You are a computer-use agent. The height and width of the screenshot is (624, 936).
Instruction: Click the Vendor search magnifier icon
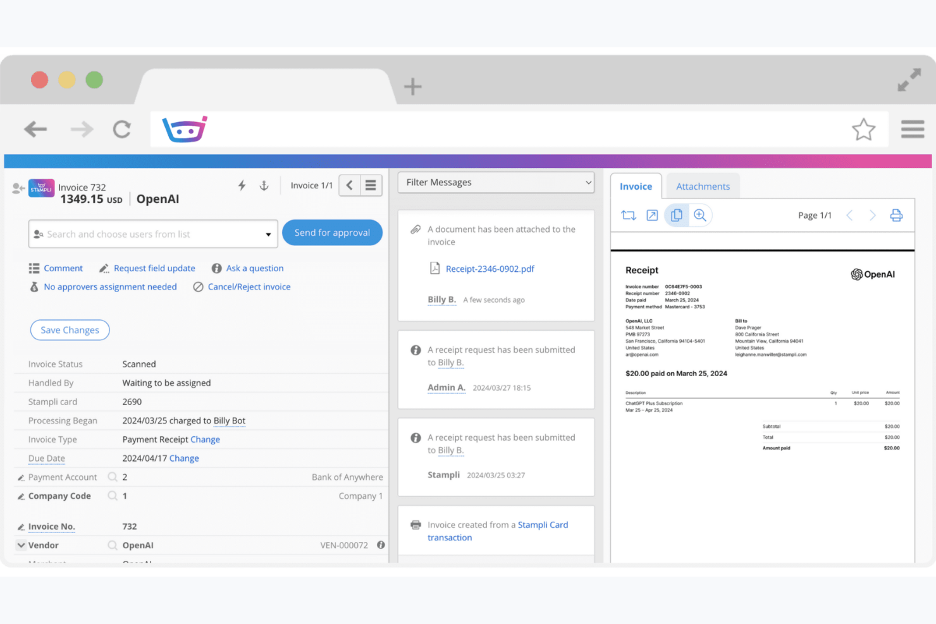click(x=112, y=545)
